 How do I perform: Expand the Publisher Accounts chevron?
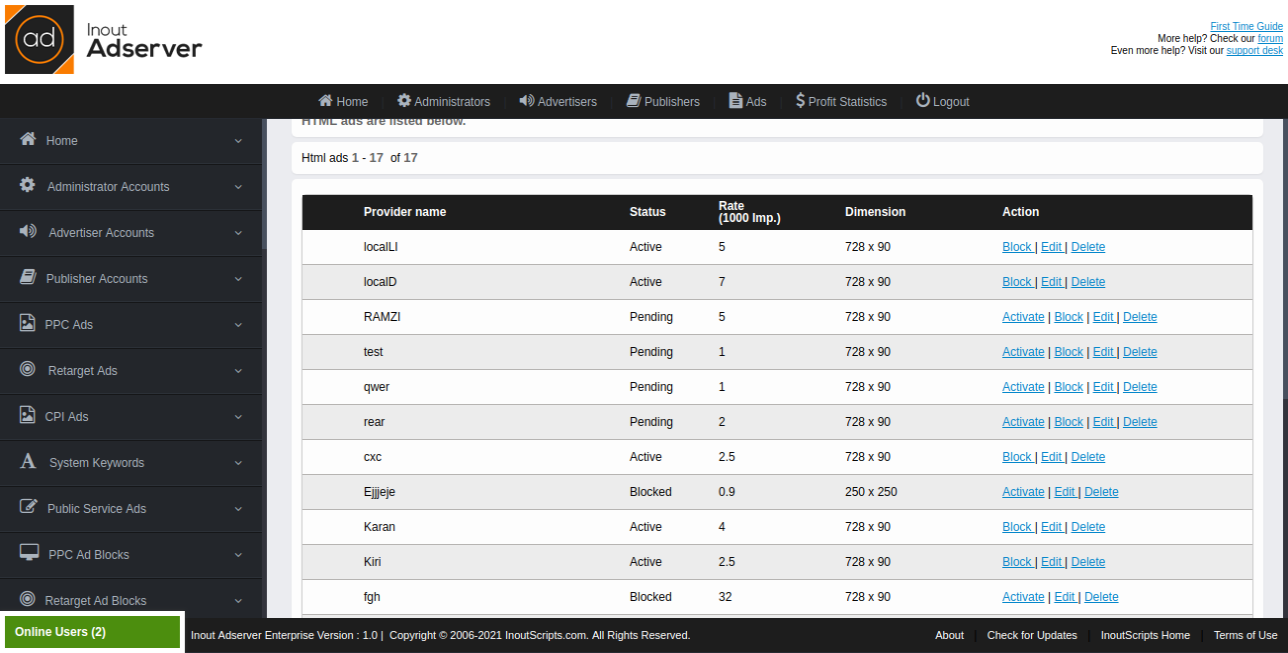pyautogui.click(x=238, y=279)
